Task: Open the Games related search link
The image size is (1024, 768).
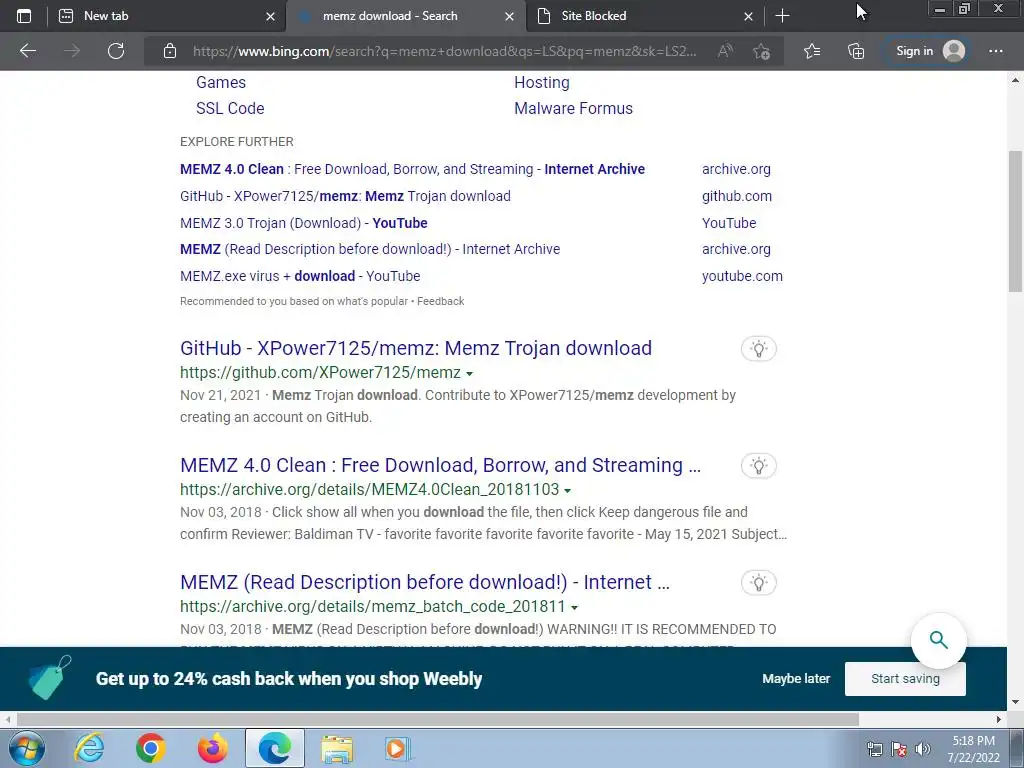Action: click(x=221, y=82)
